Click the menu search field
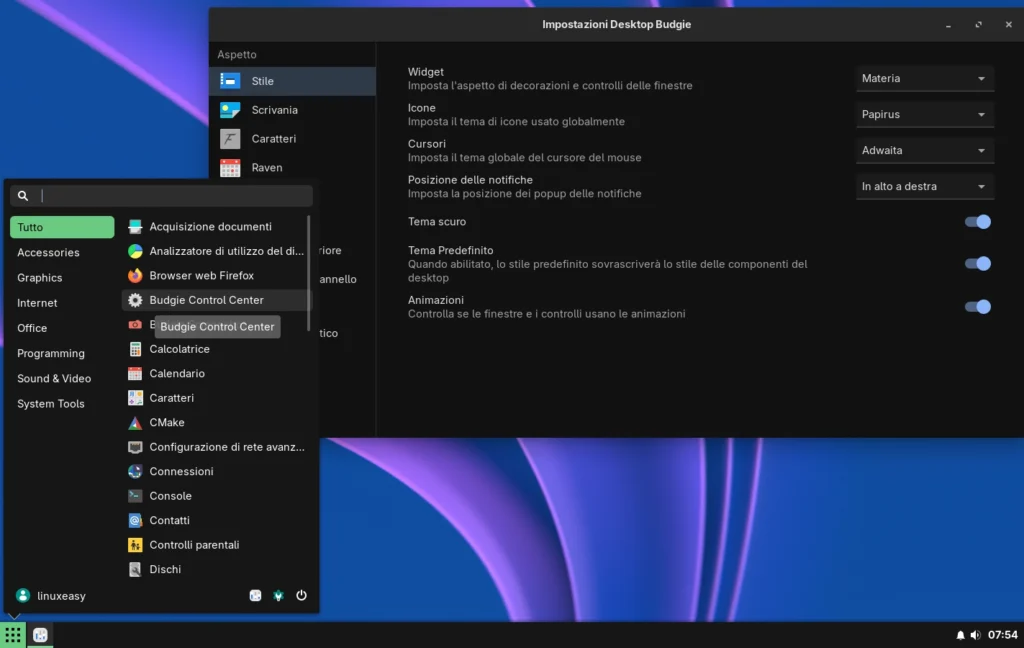The image size is (1024, 648). [x=160, y=195]
